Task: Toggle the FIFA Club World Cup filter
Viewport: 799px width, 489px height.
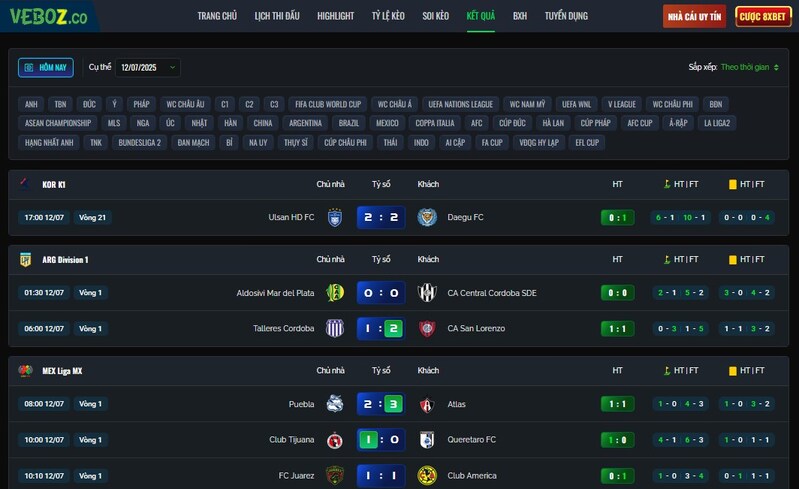Action: (328, 104)
